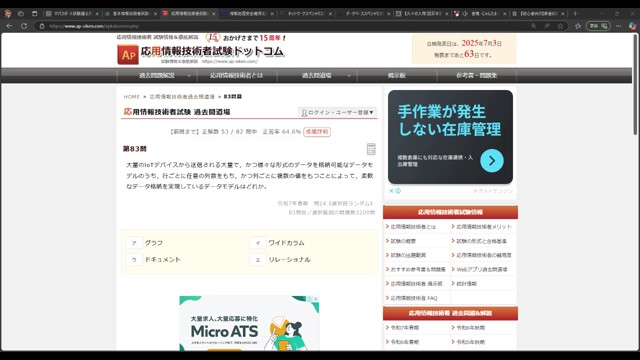Close the active 応用情報技術者試験 browser tab
This screenshot has width=640, height=360.
point(213,13)
